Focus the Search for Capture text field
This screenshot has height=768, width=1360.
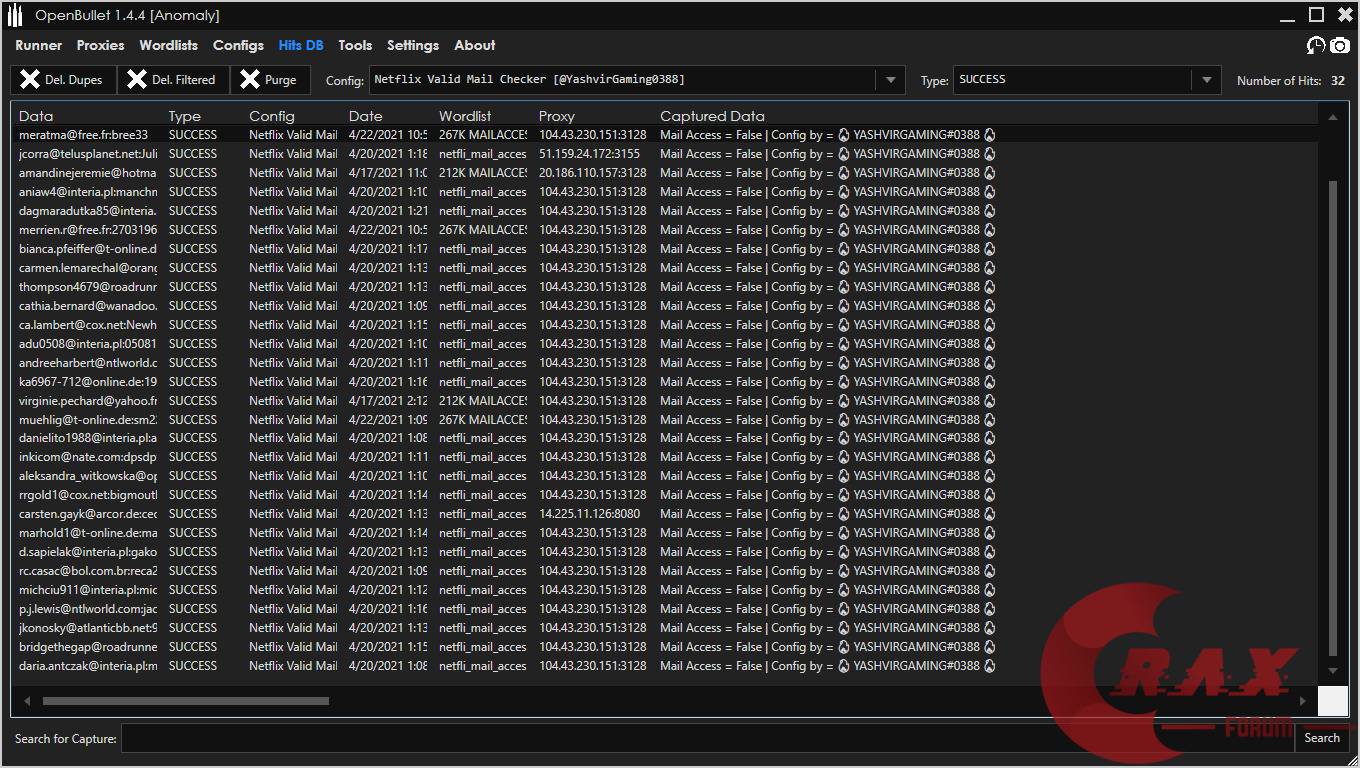pos(700,739)
